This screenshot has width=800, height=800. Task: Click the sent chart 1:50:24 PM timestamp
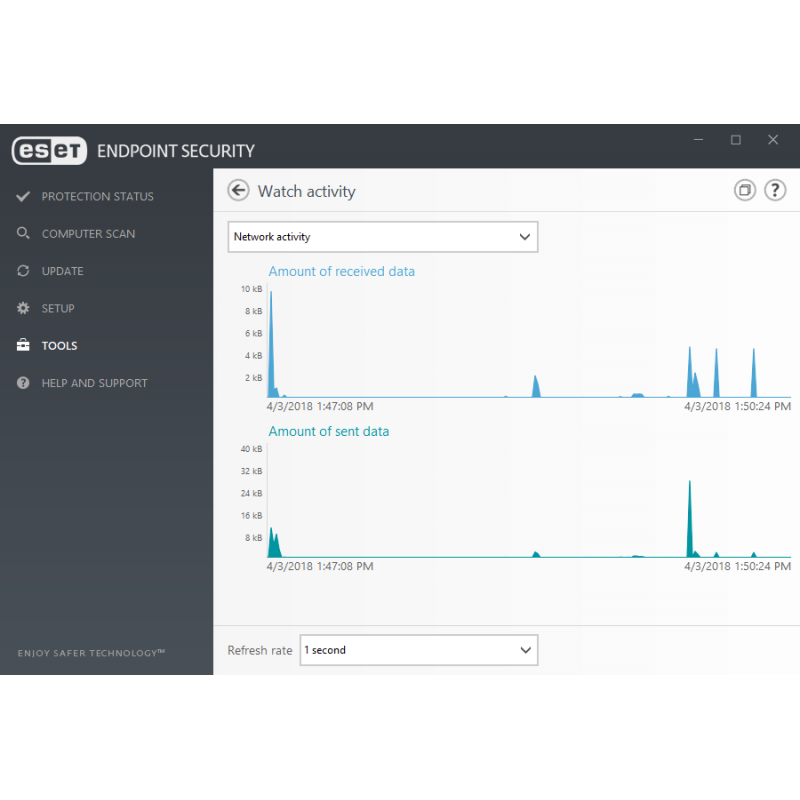click(737, 566)
